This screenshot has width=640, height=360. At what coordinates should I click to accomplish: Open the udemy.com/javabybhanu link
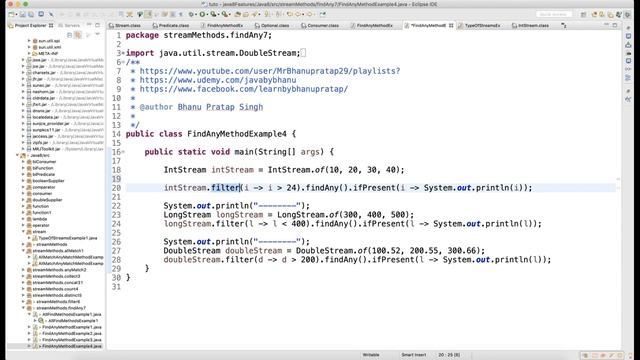[x=218, y=80]
